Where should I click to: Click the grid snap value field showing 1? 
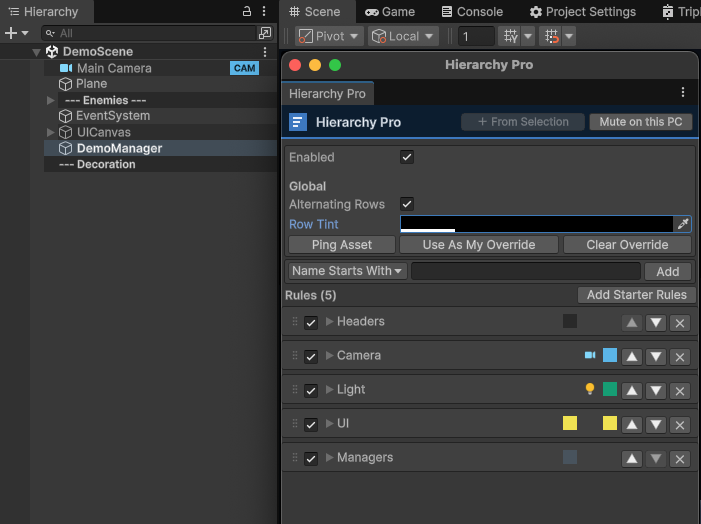click(x=476, y=36)
